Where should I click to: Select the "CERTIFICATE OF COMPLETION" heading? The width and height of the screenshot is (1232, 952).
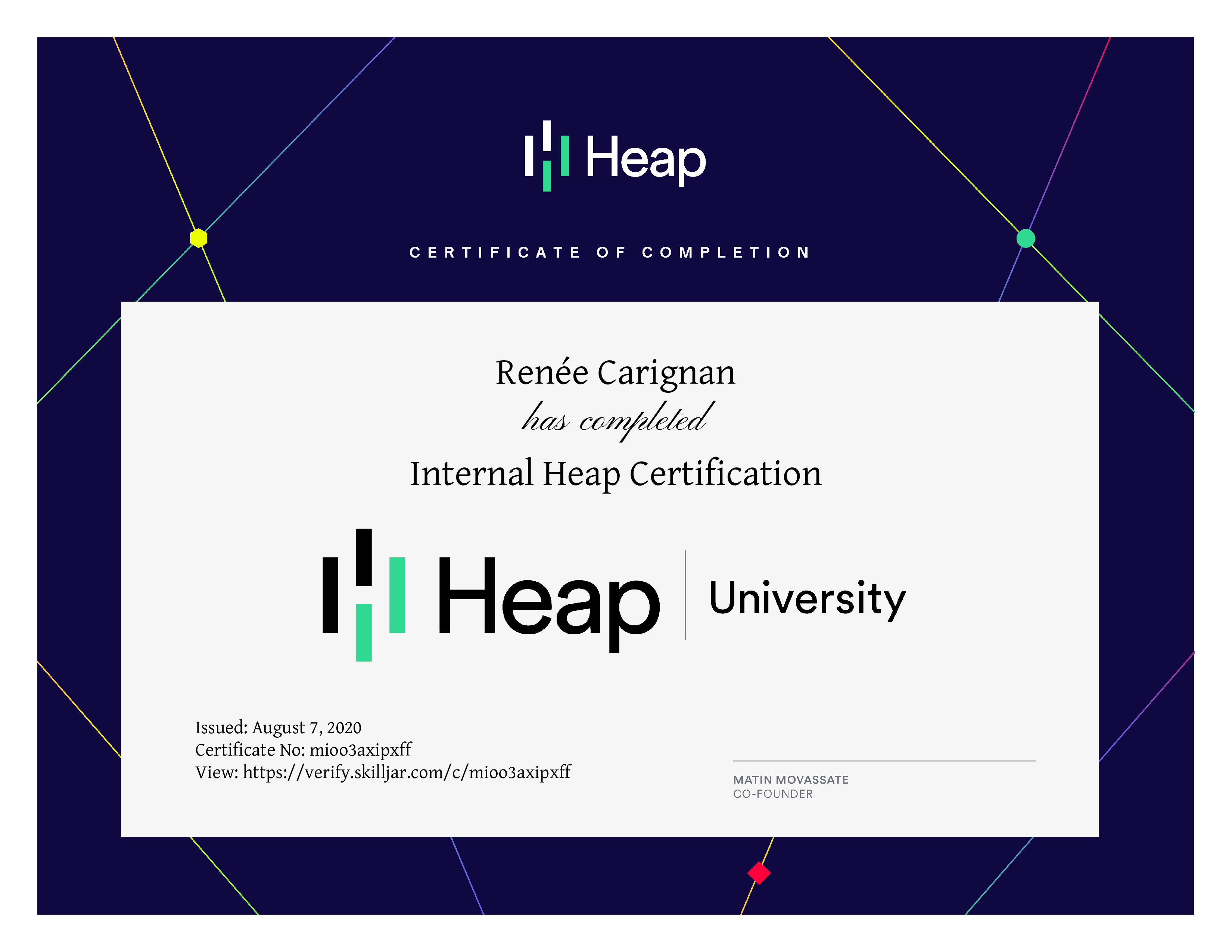click(610, 252)
